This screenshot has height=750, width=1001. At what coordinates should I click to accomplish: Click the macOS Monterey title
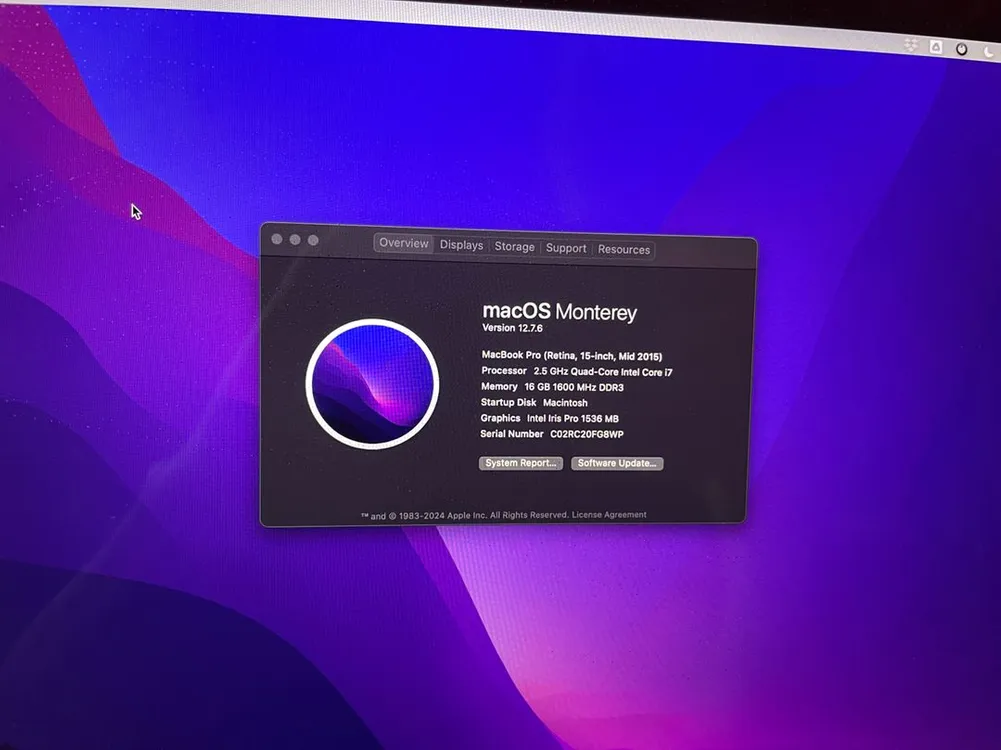point(559,311)
